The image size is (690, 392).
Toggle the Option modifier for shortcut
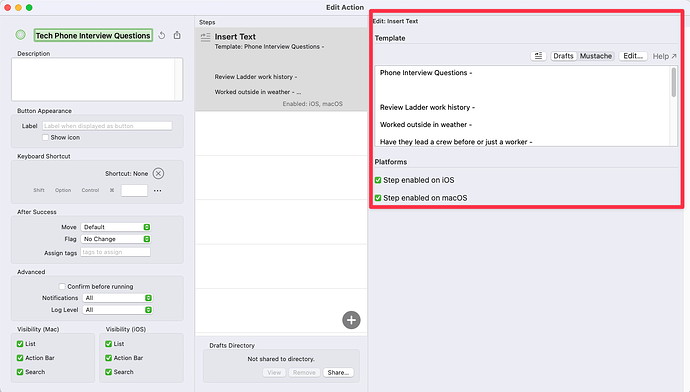[63, 191]
